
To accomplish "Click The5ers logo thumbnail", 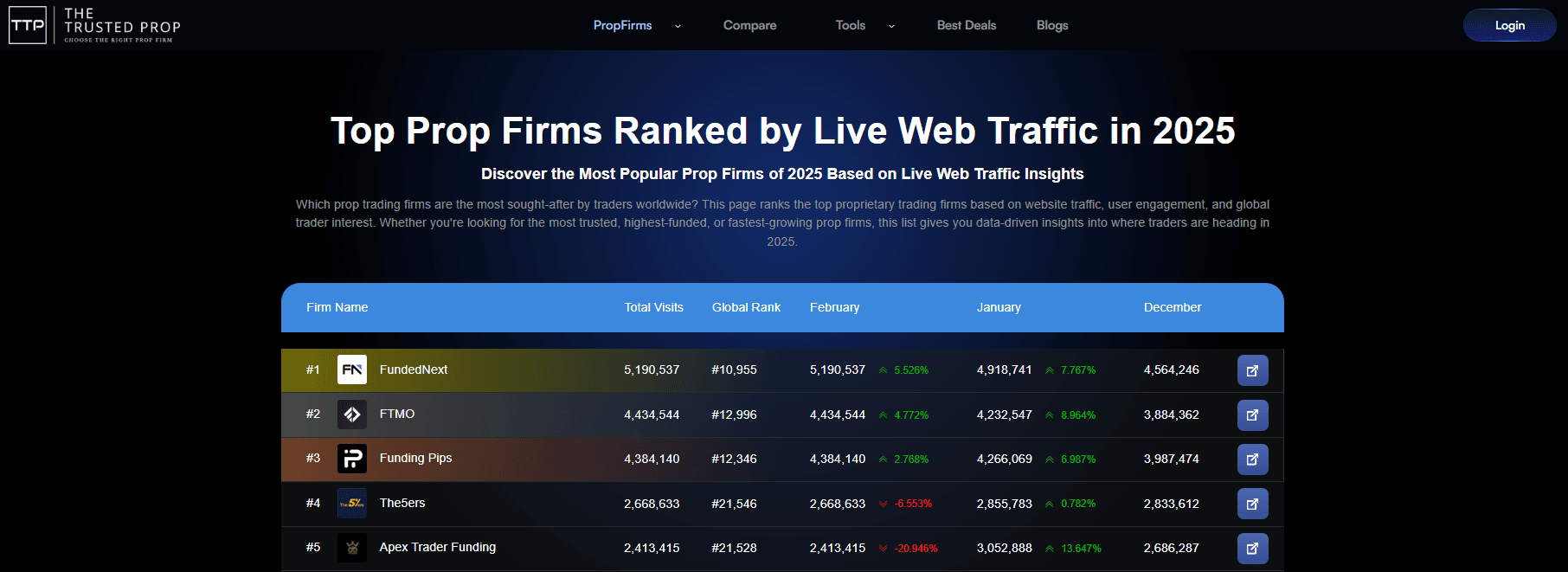I will 352,503.
